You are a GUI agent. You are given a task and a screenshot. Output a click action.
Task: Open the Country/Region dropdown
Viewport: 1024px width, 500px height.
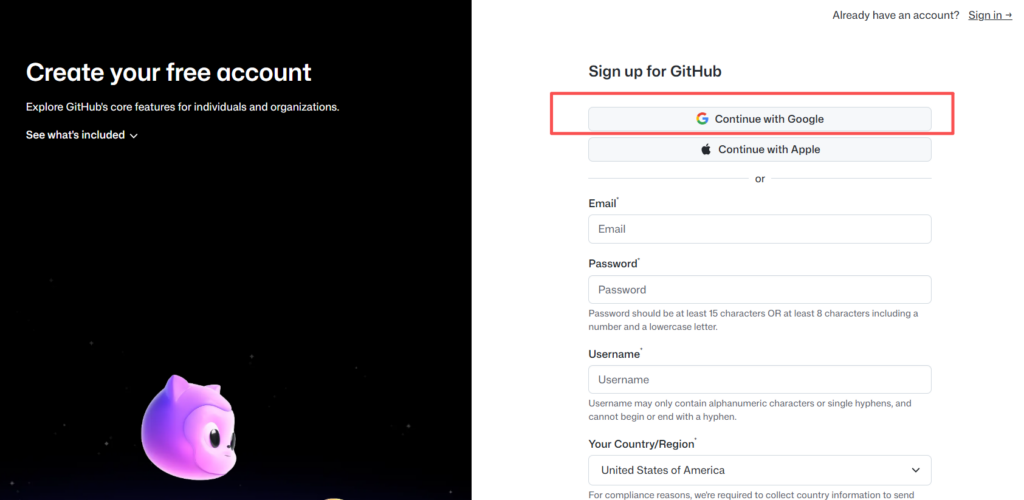click(x=759, y=470)
